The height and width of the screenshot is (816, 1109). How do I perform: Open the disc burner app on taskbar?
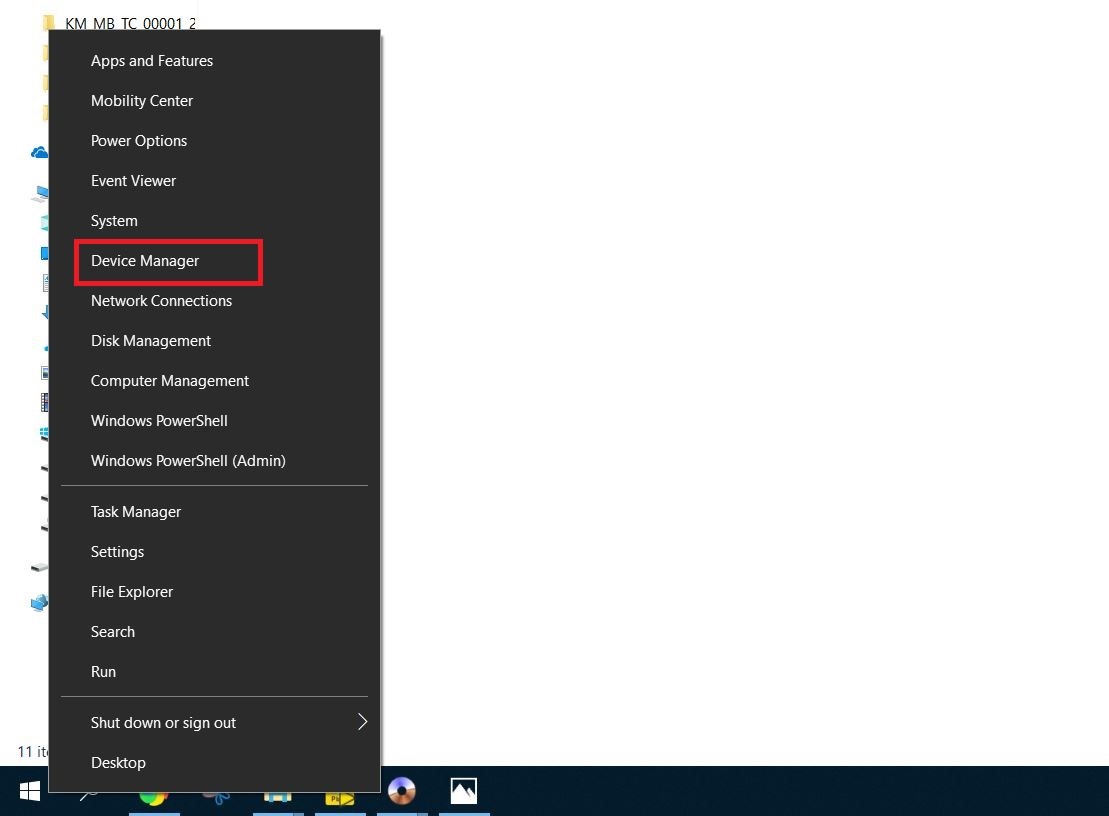pyautogui.click(x=402, y=791)
